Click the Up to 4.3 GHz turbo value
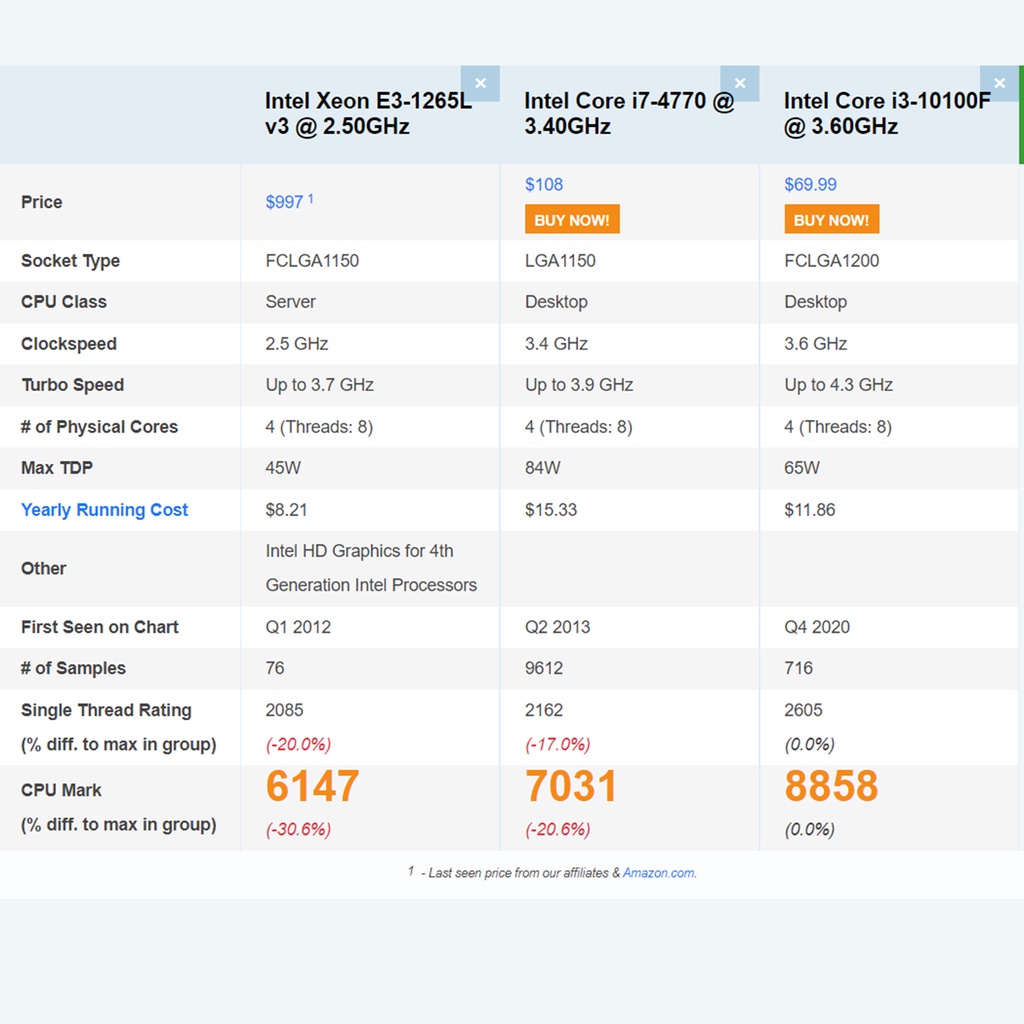The width and height of the screenshot is (1024, 1024). point(839,385)
